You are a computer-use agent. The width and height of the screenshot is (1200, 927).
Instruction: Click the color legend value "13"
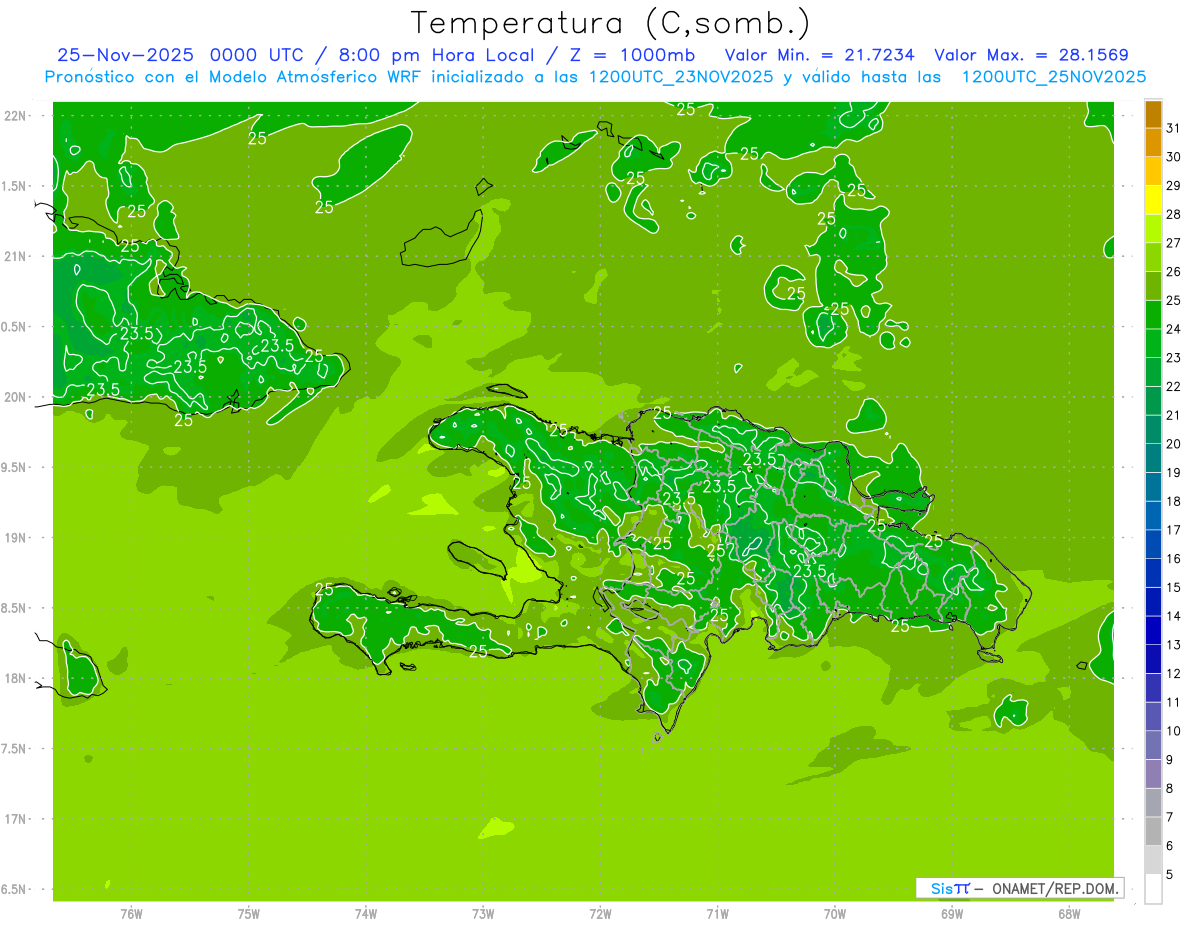pyautogui.click(x=1174, y=644)
